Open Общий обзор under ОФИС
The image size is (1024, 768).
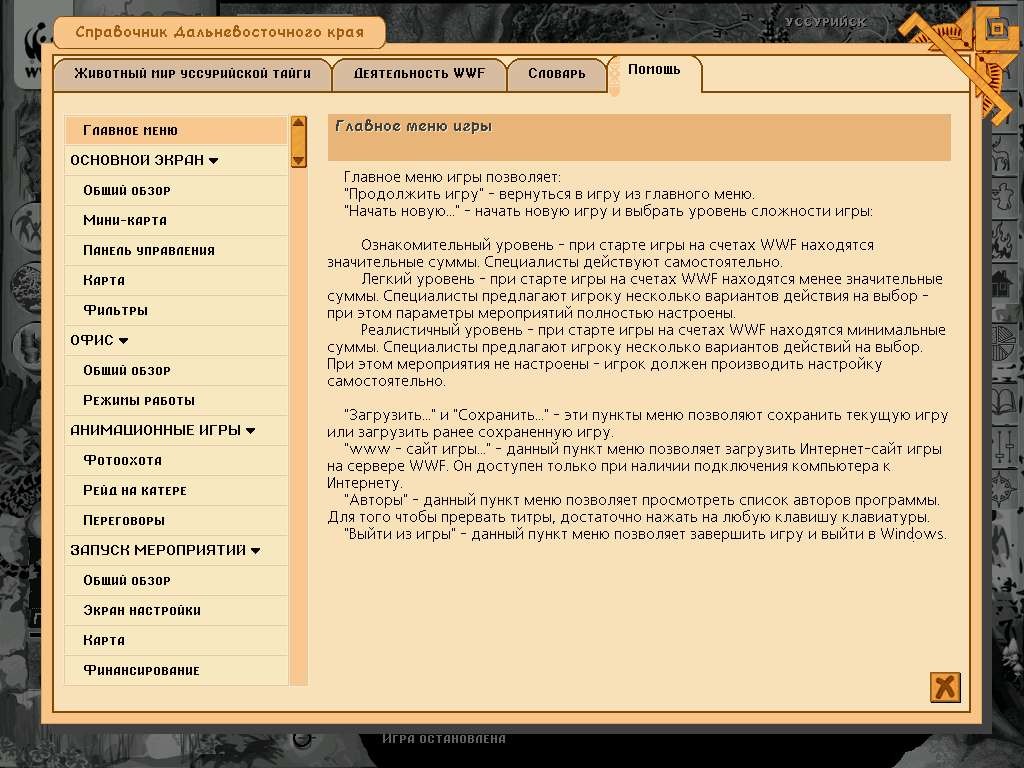pyautogui.click(x=176, y=370)
